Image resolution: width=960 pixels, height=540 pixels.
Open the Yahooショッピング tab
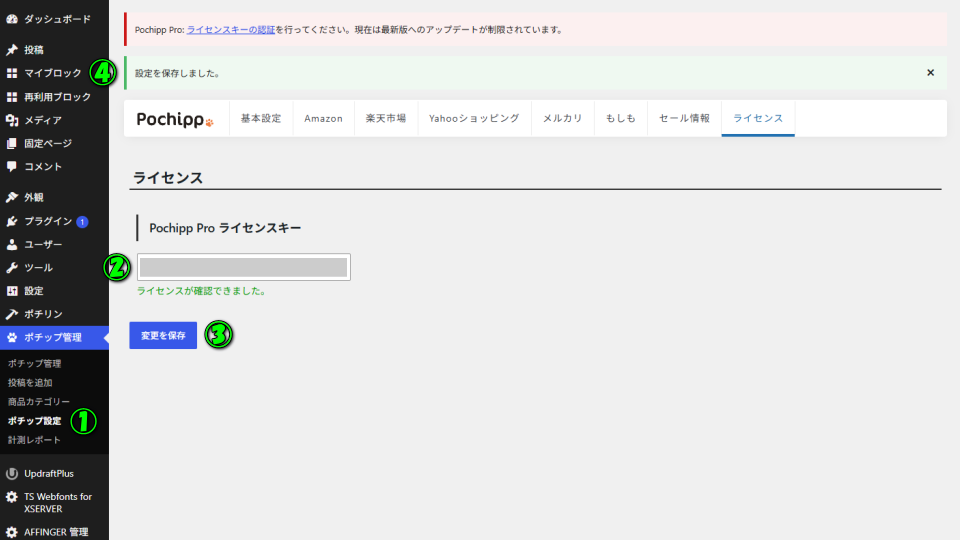tap(474, 118)
